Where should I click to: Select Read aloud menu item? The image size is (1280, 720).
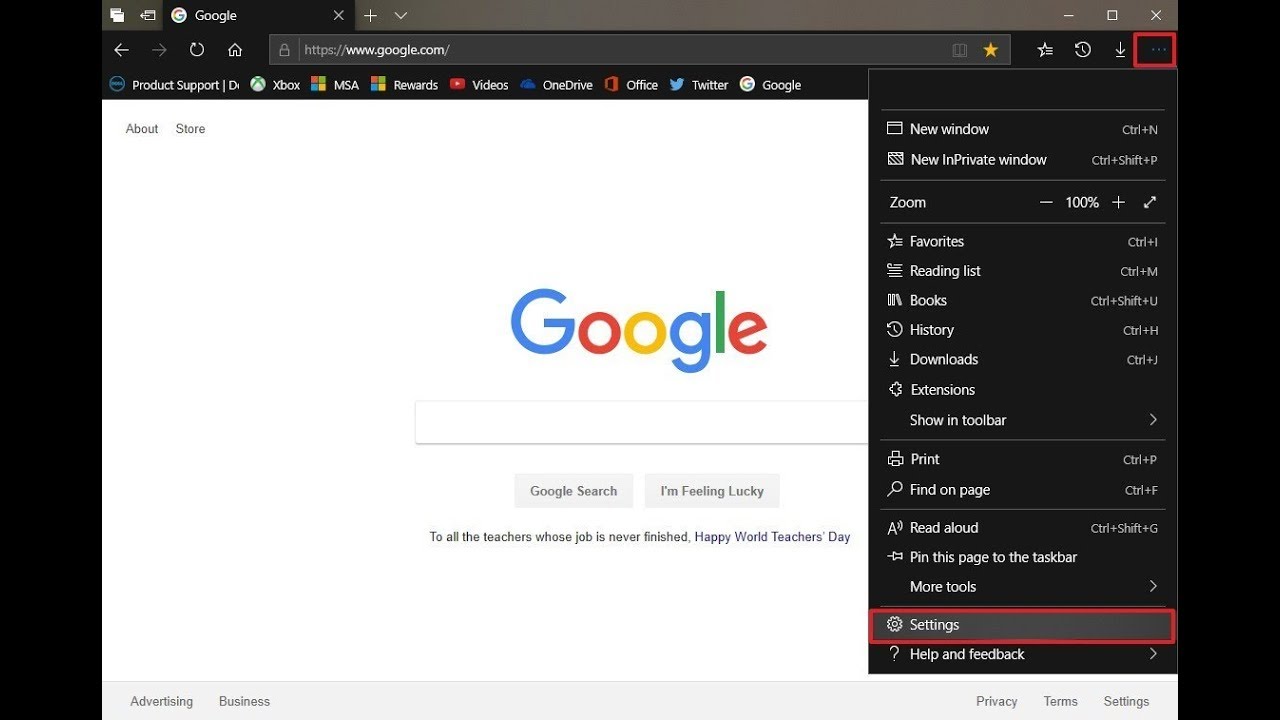point(1023,528)
